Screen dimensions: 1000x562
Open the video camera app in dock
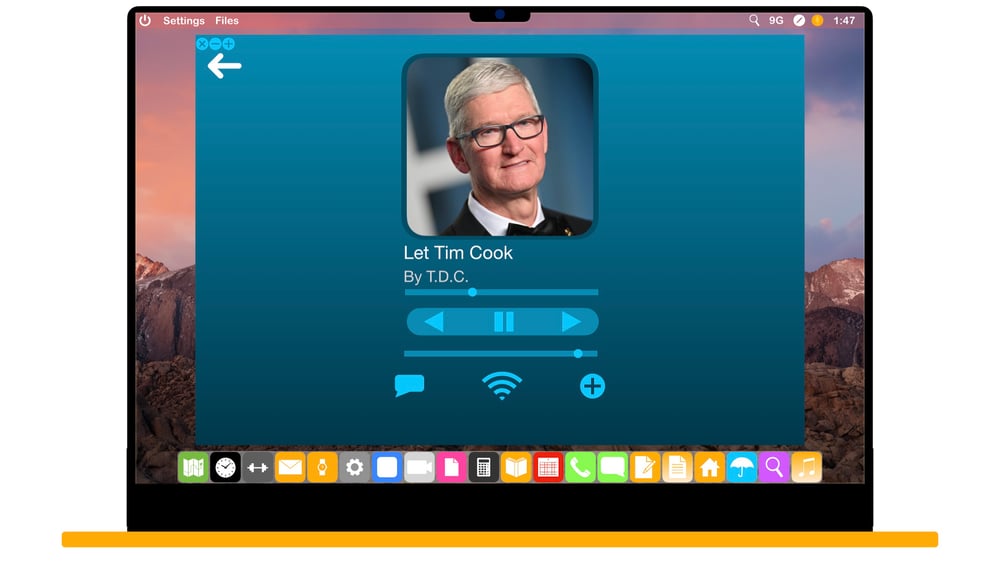[419, 468]
